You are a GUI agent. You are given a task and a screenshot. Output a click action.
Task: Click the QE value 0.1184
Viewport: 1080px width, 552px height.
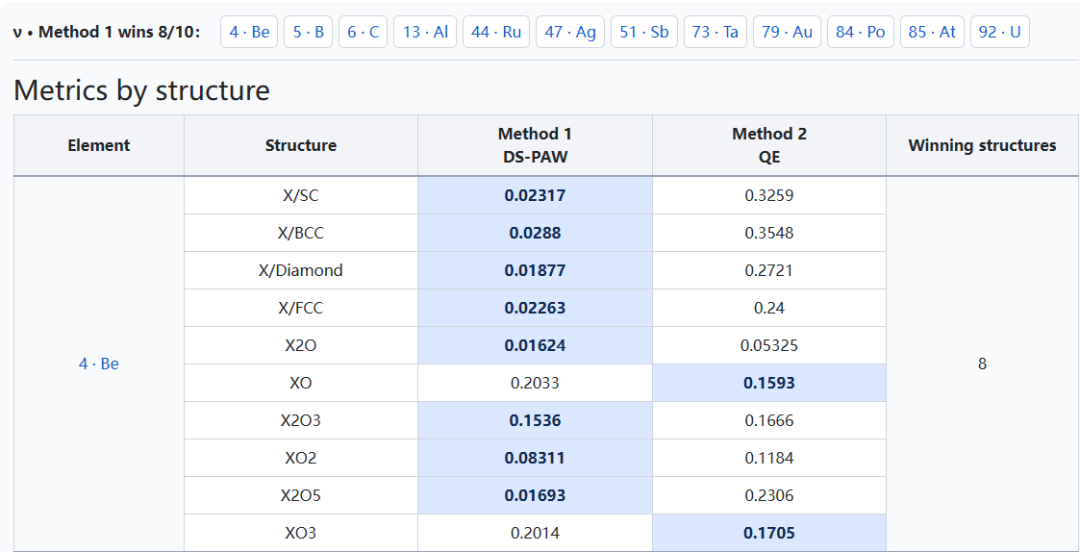(x=769, y=458)
